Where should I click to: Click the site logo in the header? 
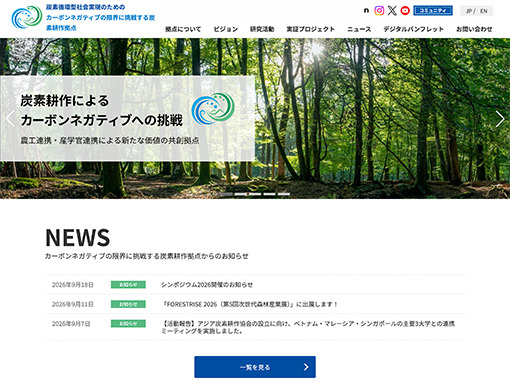click(27, 17)
